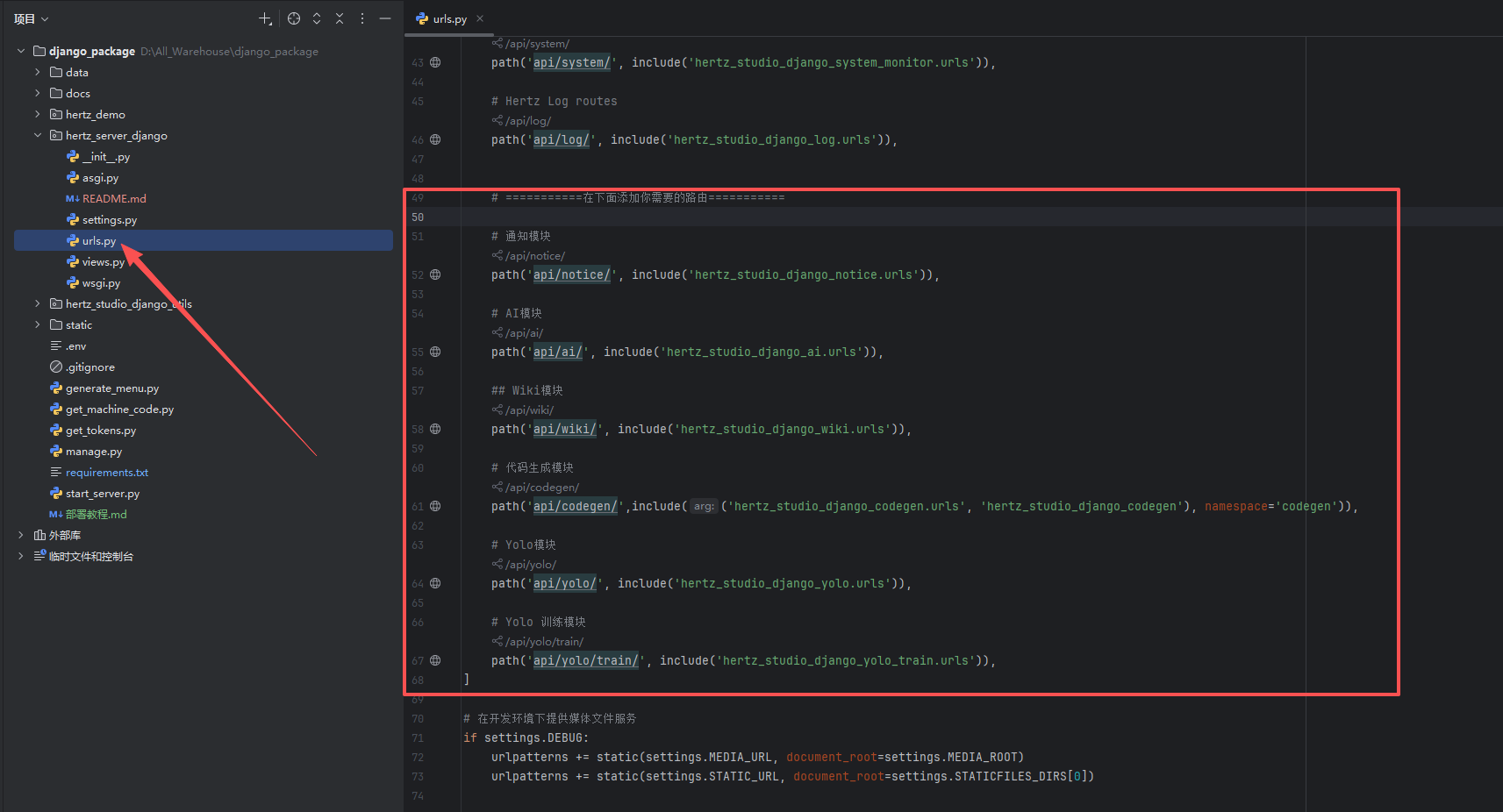Hide the project tool window

[x=385, y=18]
